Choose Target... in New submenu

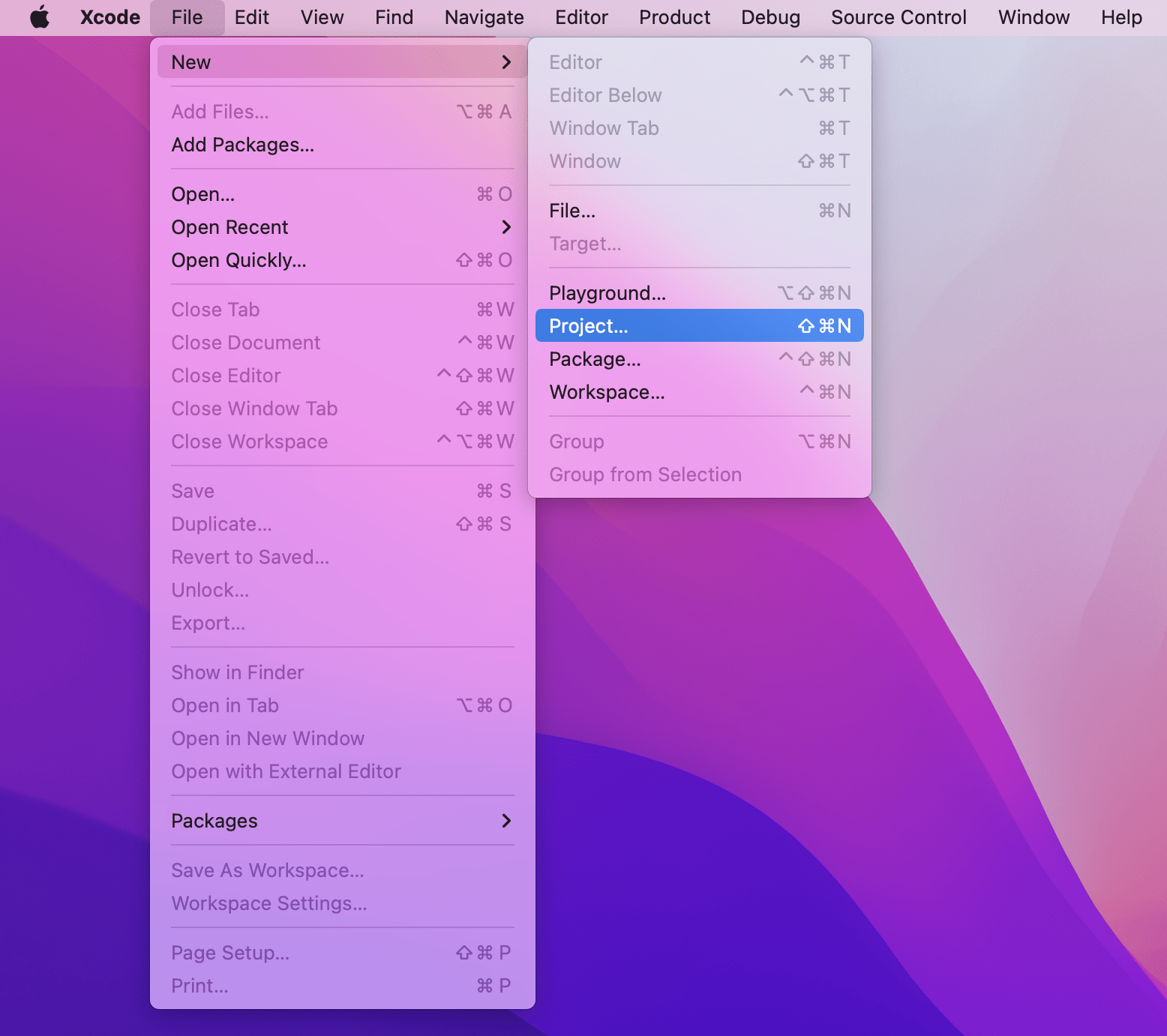tap(700, 244)
